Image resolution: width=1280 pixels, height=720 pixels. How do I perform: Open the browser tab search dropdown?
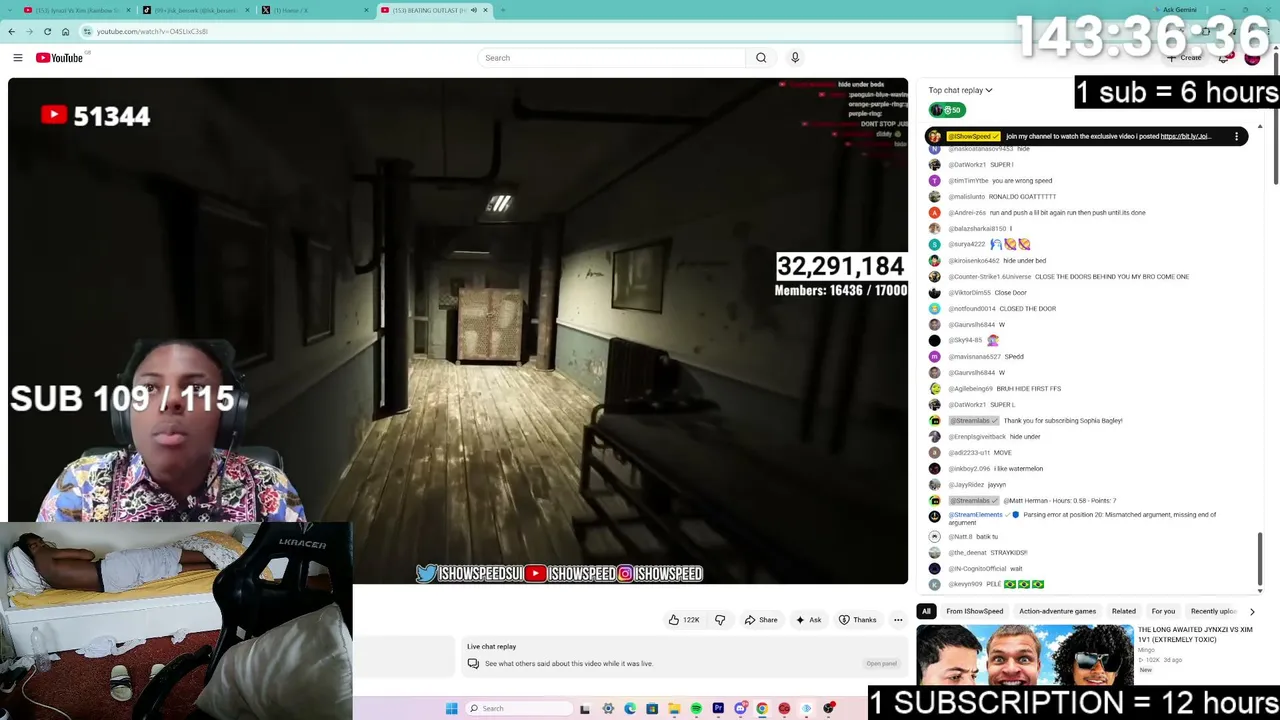(x=12, y=10)
